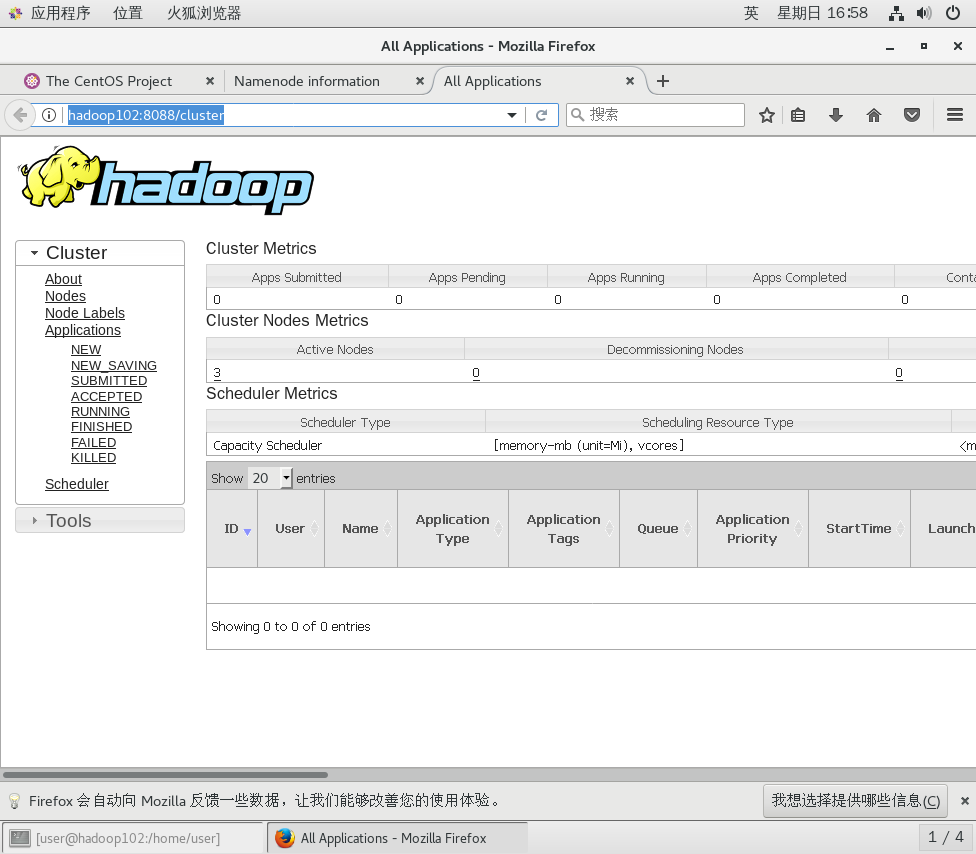
Task: Click the User column header
Action: (291, 528)
